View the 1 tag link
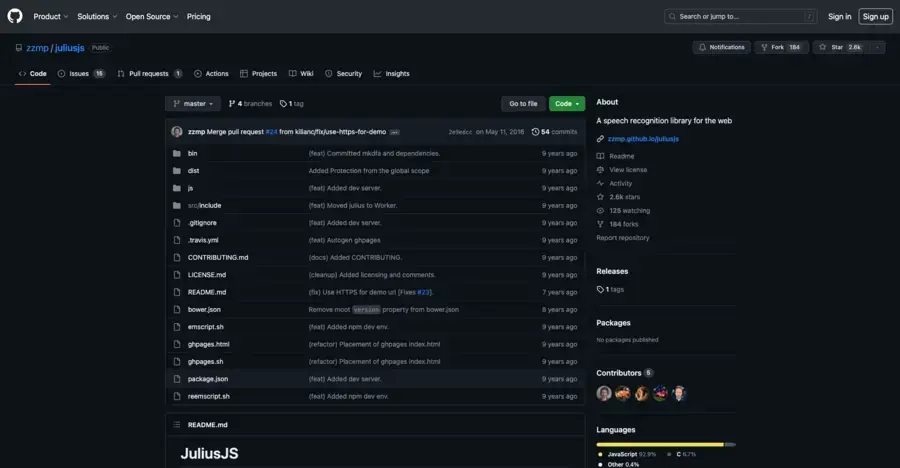Screen dimensions: 900x468 tap(292, 103)
